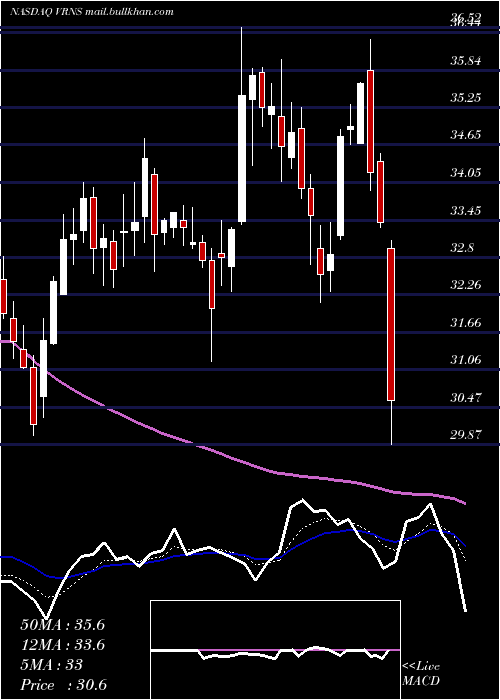Click the NASDAQ VRNS mail.bullkhan.com title text
The height and width of the screenshot is (700, 500).
click(92, 12)
